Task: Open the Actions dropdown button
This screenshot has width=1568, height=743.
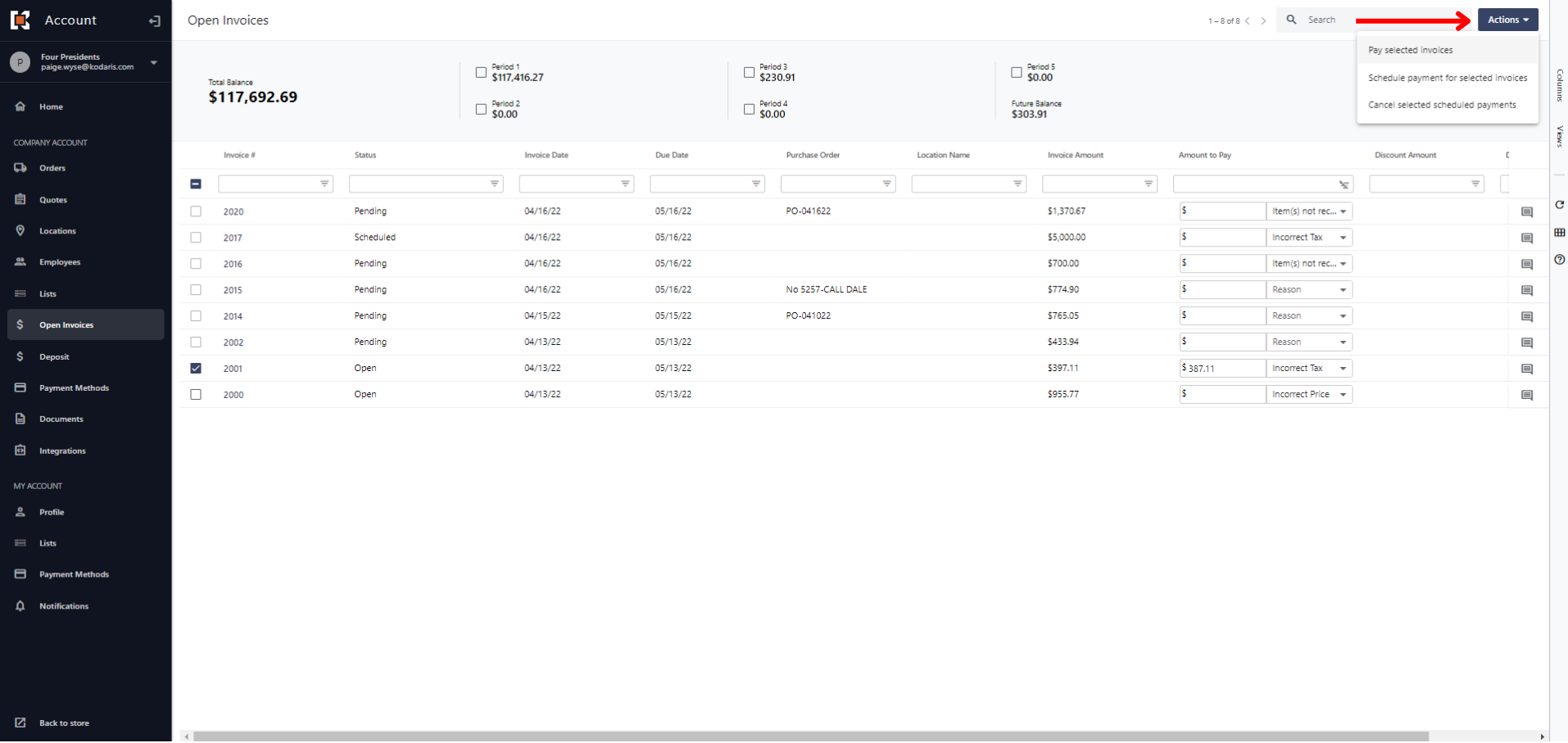Action: [1507, 20]
